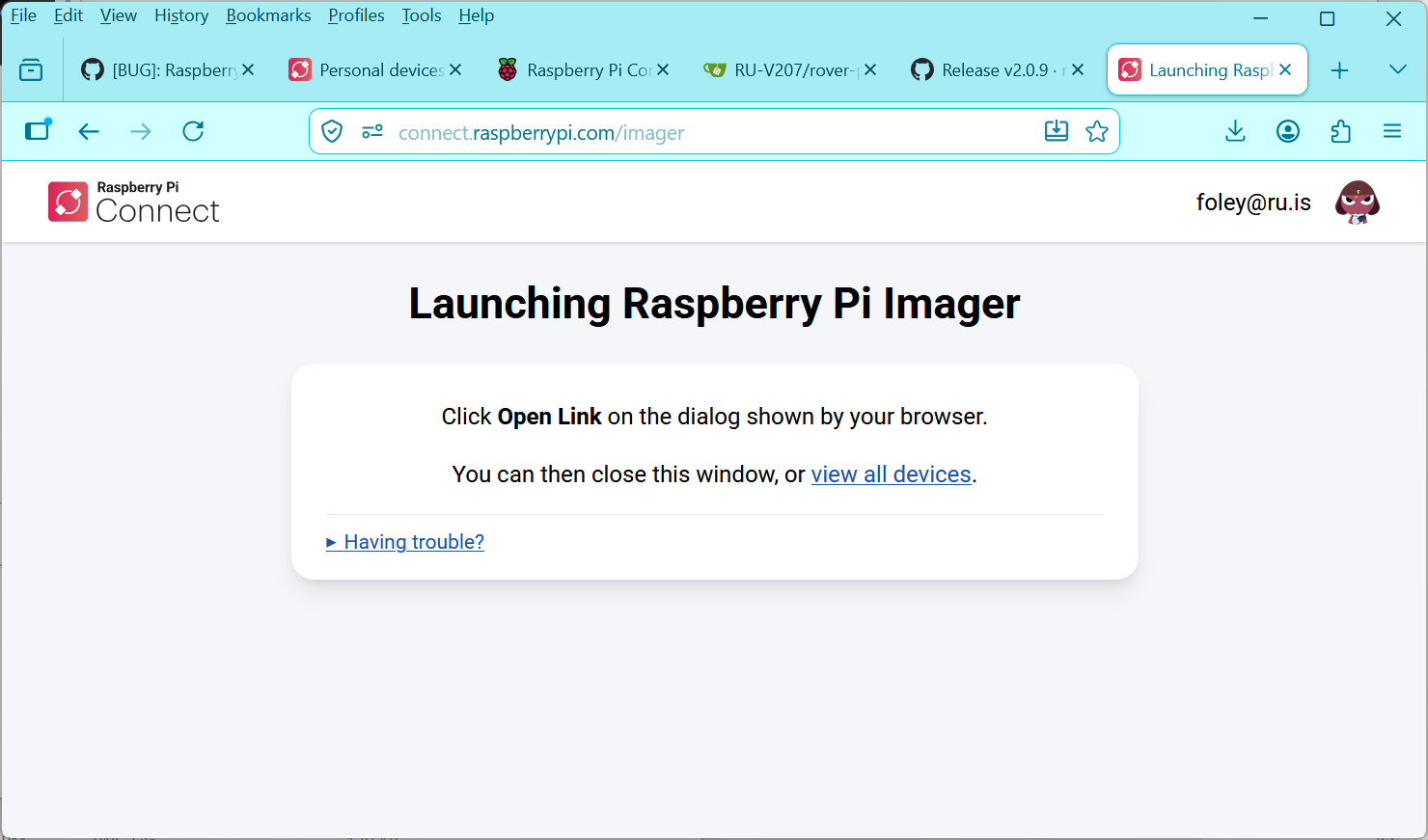
Task: Close the RU-V207/rover tab
Action: tap(870, 69)
